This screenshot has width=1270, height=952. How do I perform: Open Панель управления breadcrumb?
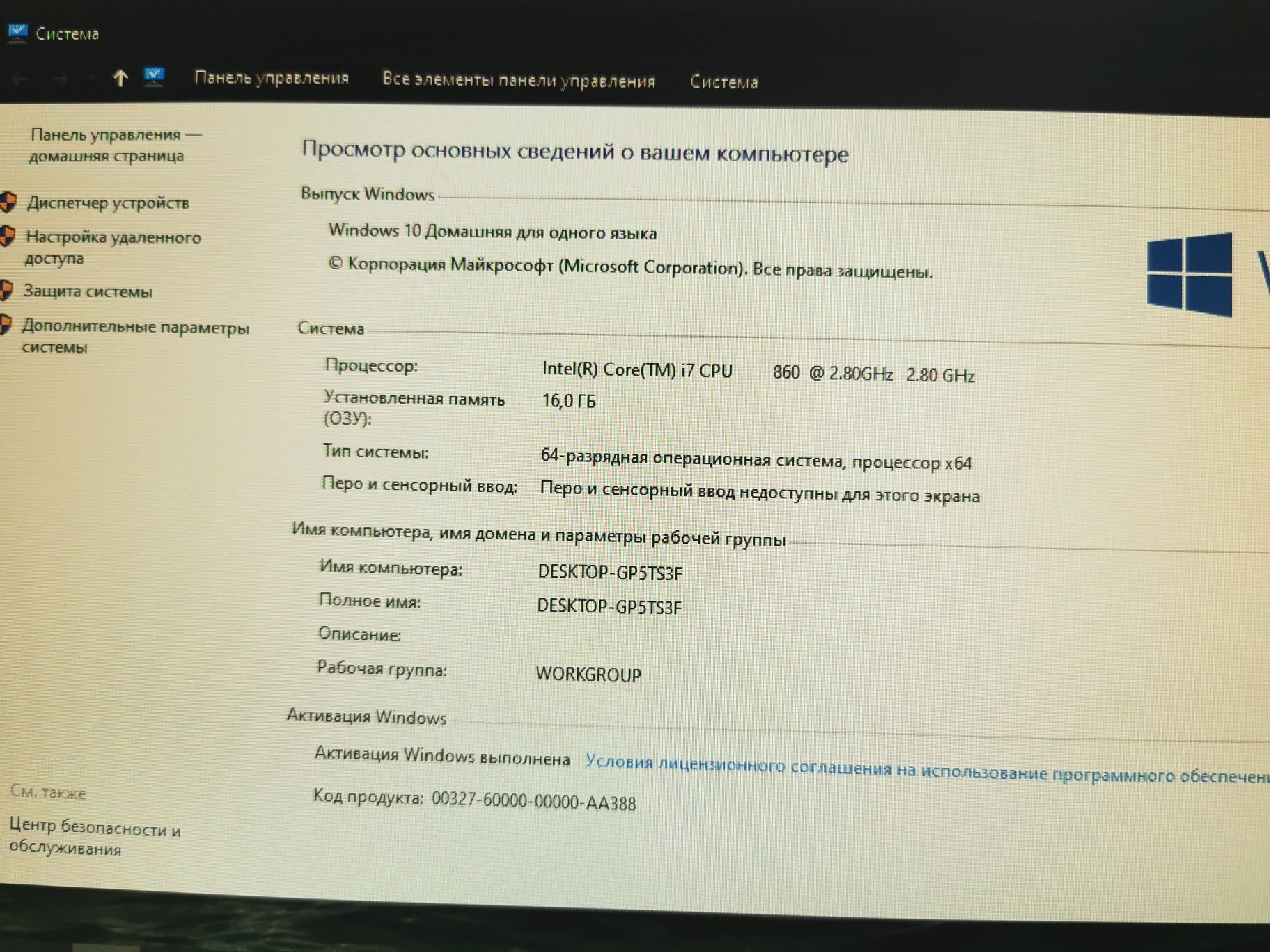pyautogui.click(x=272, y=77)
